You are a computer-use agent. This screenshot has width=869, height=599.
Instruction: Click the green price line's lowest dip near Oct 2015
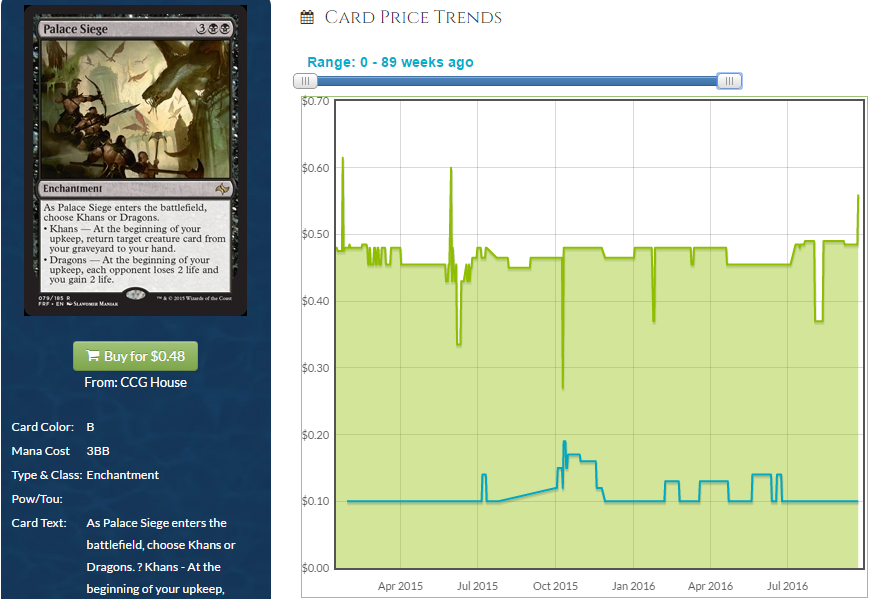[x=563, y=387]
